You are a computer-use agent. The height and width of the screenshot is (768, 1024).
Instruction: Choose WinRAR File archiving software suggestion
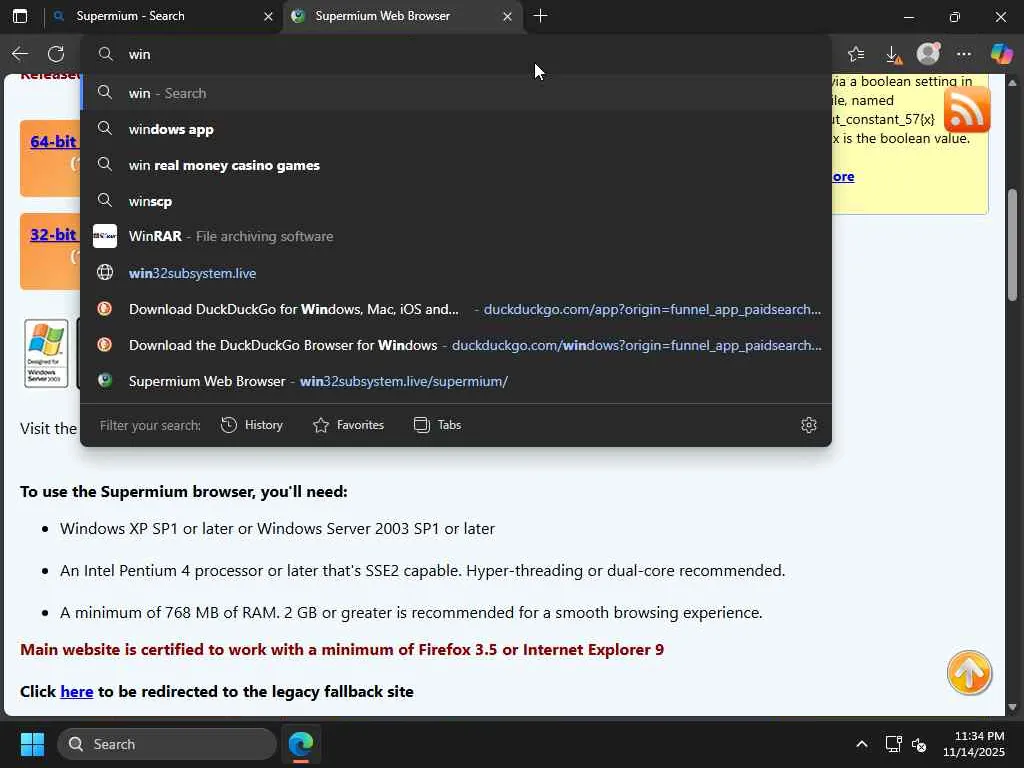coord(456,236)
